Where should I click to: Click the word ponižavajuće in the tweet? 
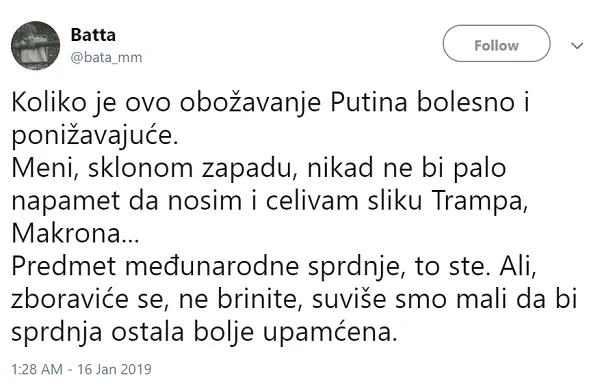95,136
